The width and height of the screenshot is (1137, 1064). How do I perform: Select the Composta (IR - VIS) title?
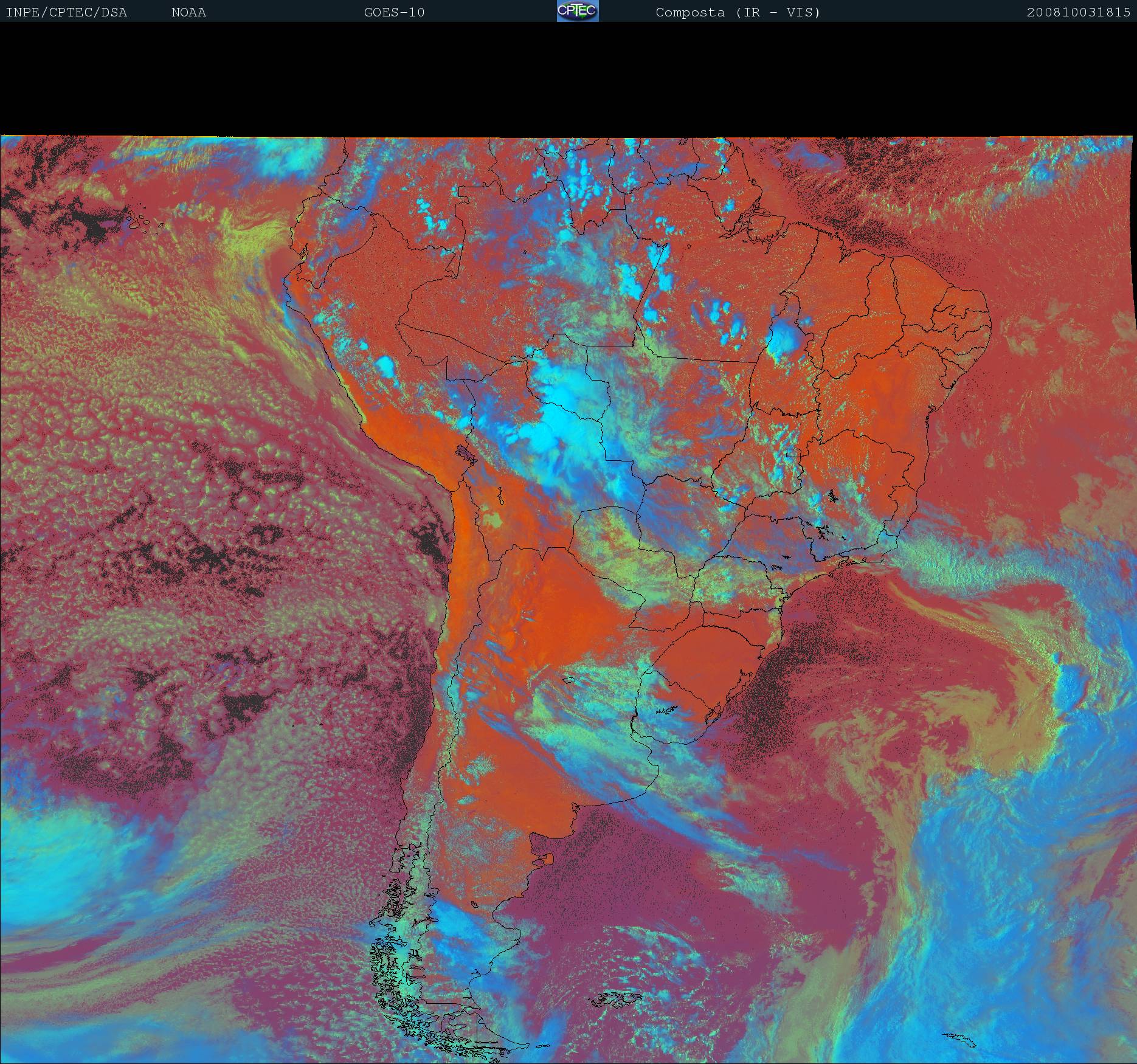[738, 12]
